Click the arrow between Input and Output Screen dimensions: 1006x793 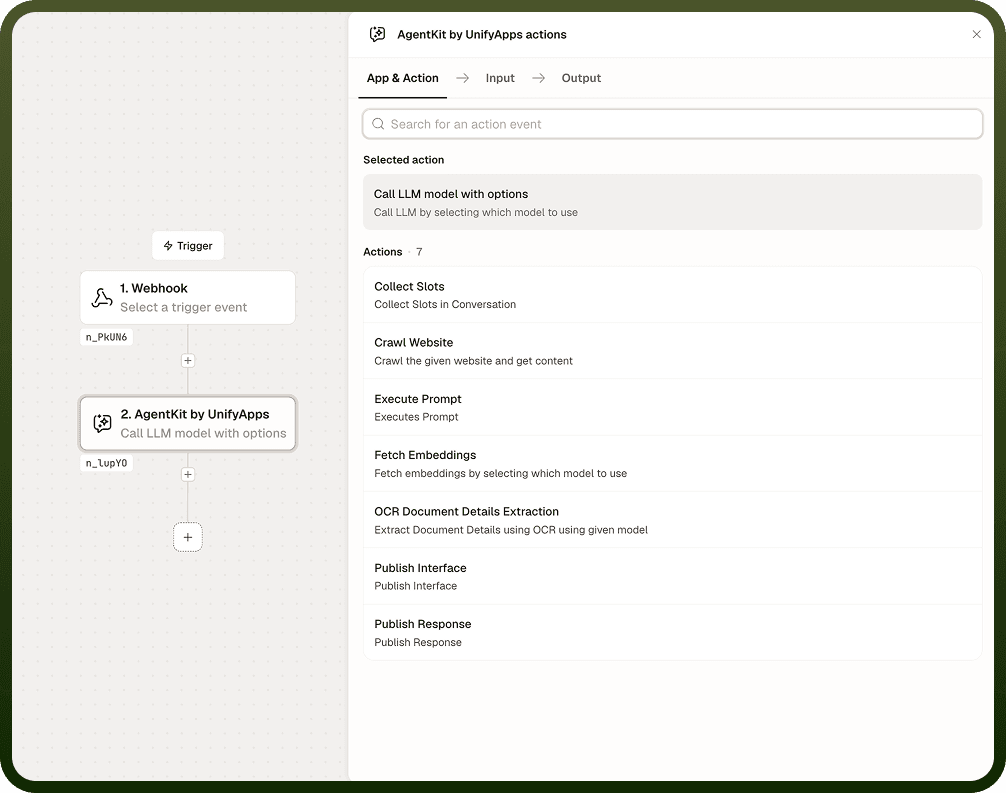click(x=538, y=78)
